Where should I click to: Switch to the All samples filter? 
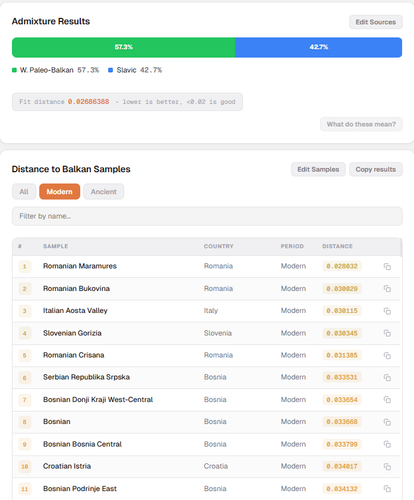tap(24, 192)
